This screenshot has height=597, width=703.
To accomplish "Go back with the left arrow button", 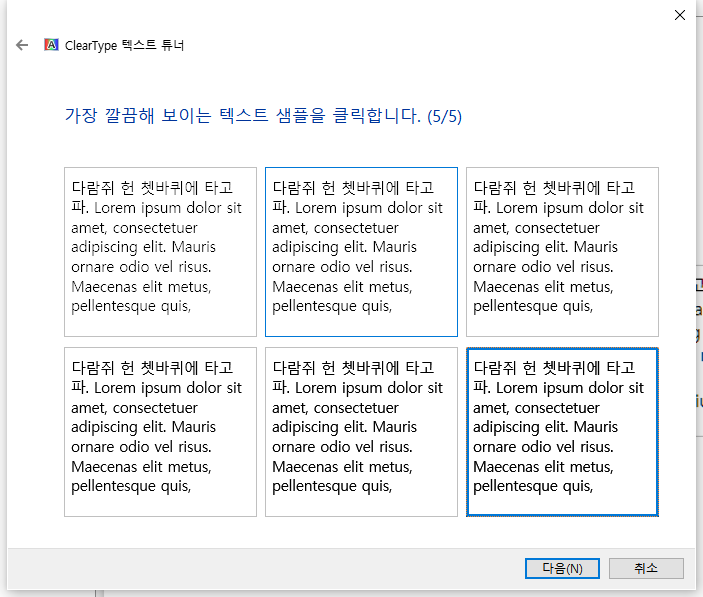I will (22, 45).
